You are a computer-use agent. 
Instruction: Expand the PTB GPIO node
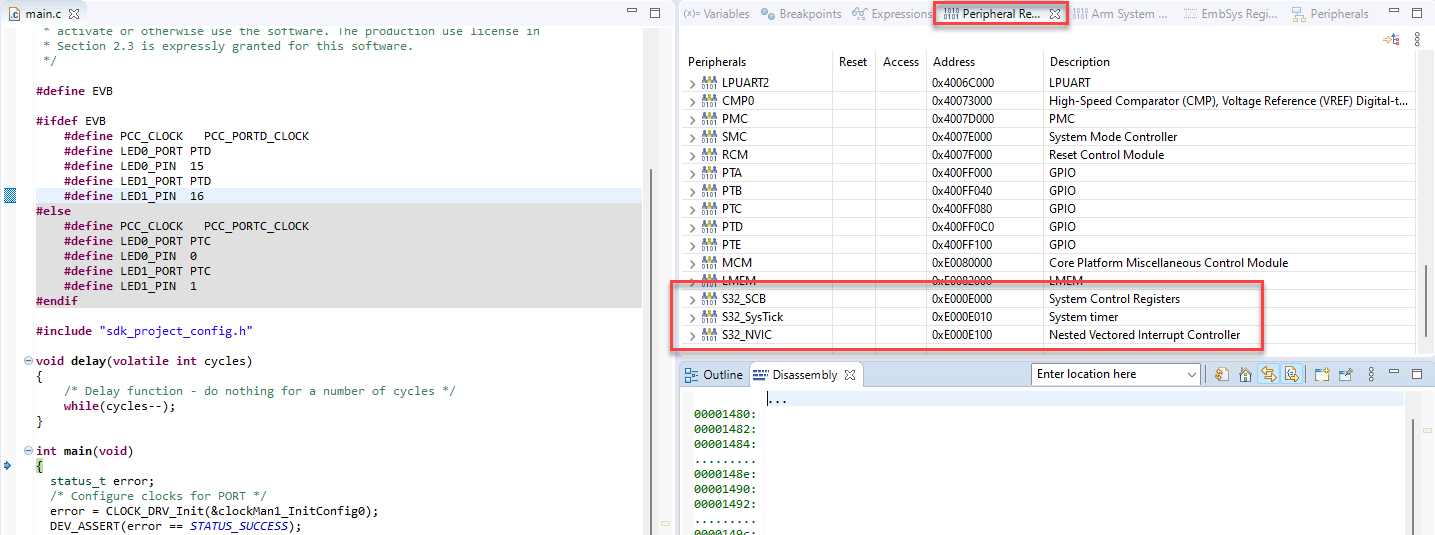coord(692,191)
